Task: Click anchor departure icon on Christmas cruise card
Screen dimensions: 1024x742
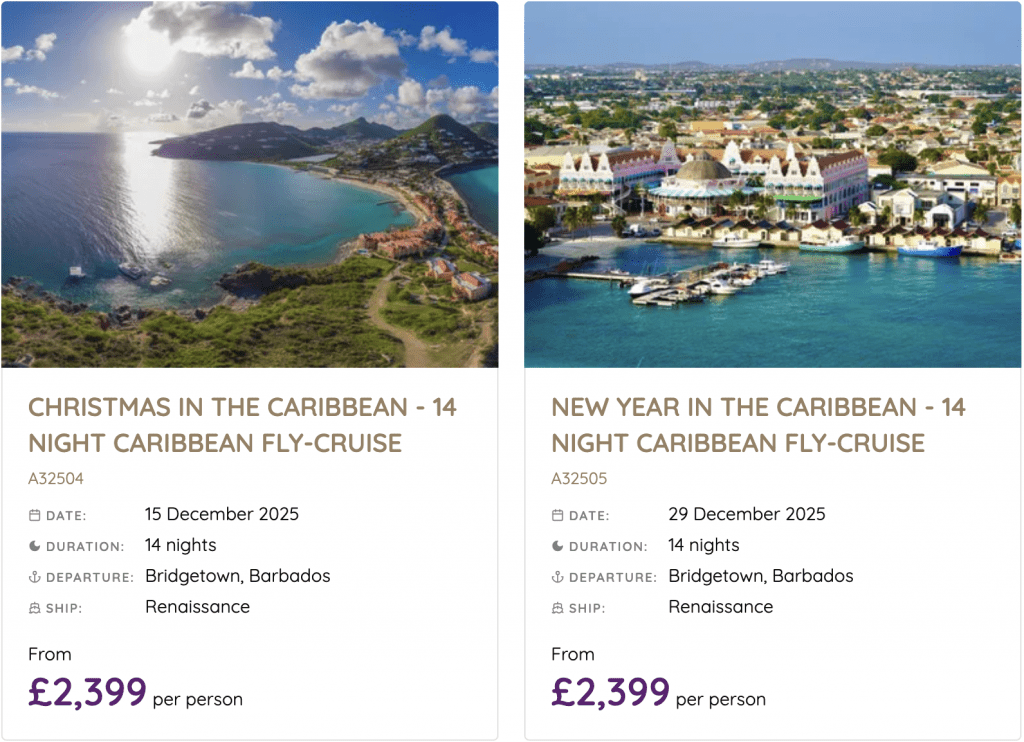Action: click(34, 577)
